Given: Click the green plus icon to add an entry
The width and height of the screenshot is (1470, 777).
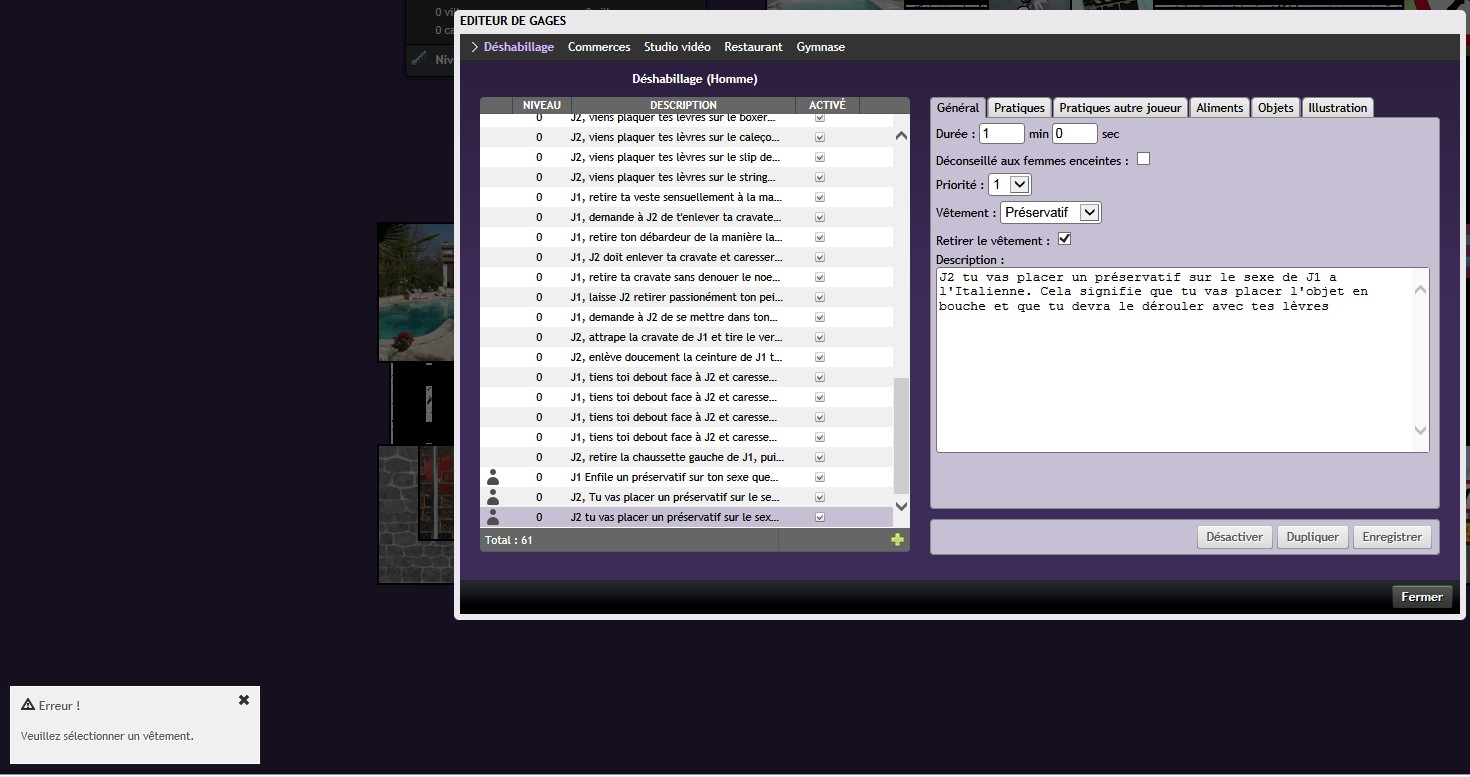Looking at the screenshot, I should pyautogui.click(x=897, y=540).
